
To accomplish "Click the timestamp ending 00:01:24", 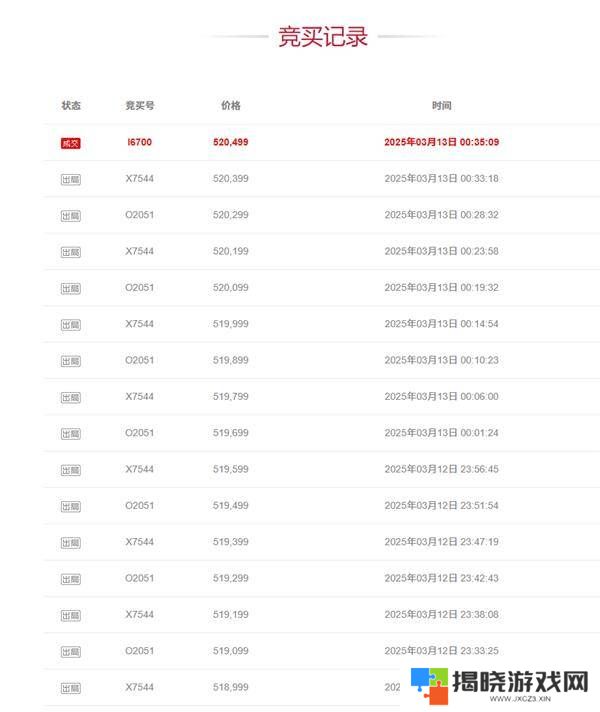I will tap(441, 432).
